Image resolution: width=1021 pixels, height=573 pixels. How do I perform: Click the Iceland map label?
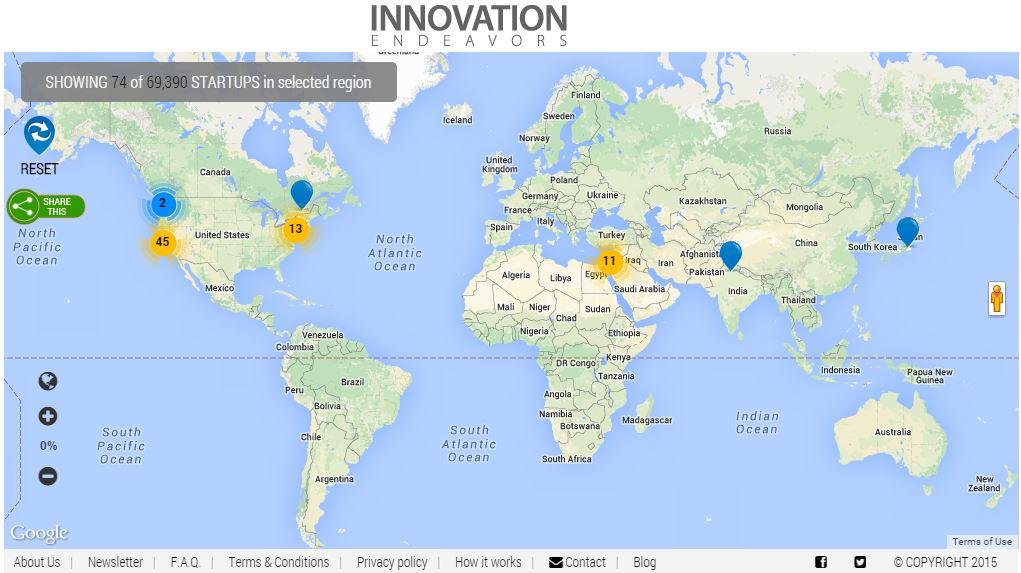coord(458,120)
